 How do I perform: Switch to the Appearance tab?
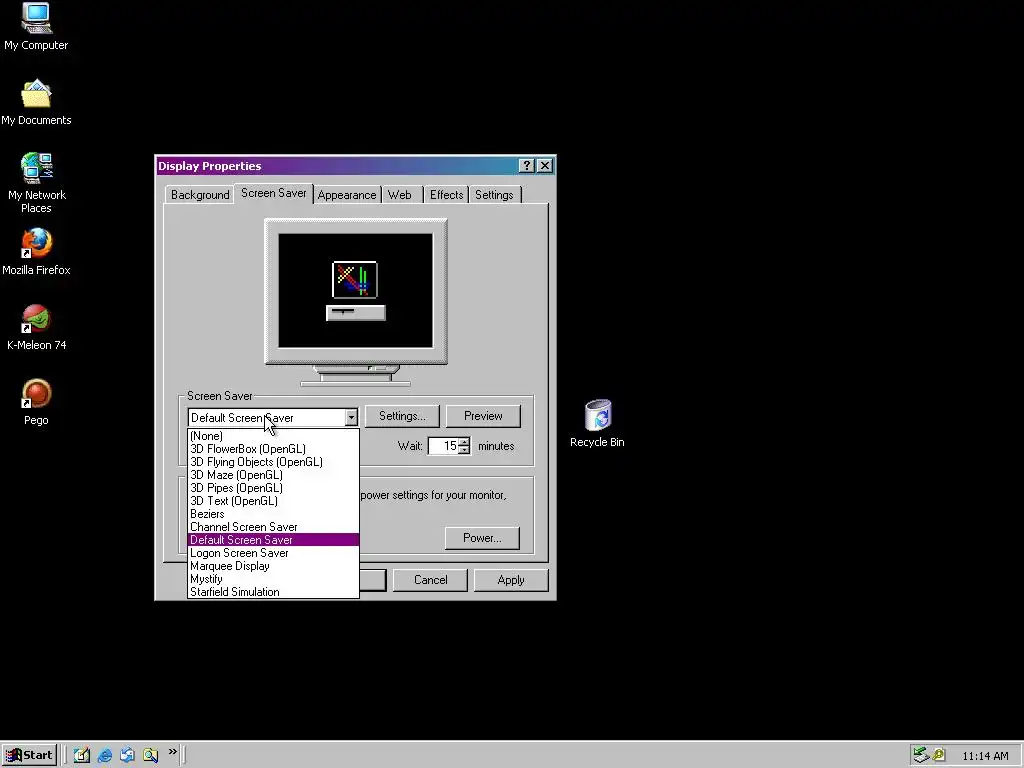347,195
